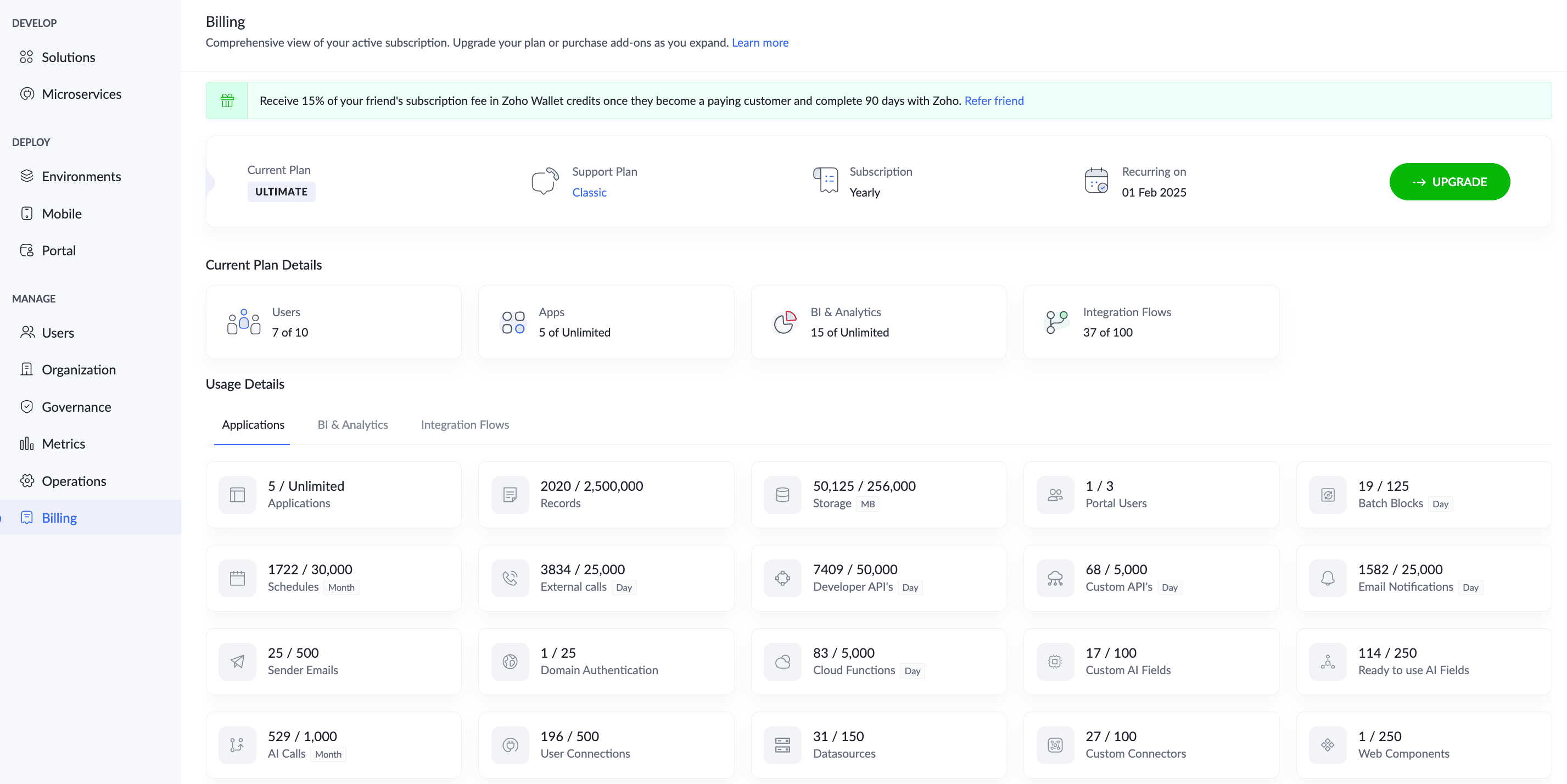Click the gift icon in referral banner

coord(227,100)
